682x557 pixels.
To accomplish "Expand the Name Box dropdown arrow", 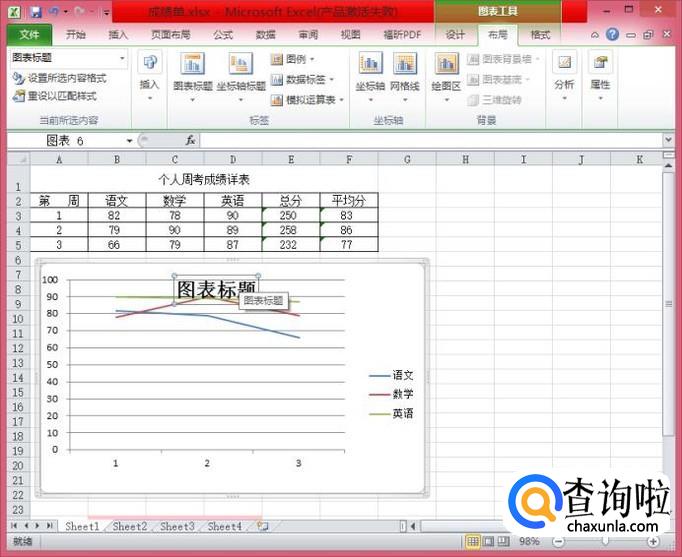I will [x=129, y=140].
